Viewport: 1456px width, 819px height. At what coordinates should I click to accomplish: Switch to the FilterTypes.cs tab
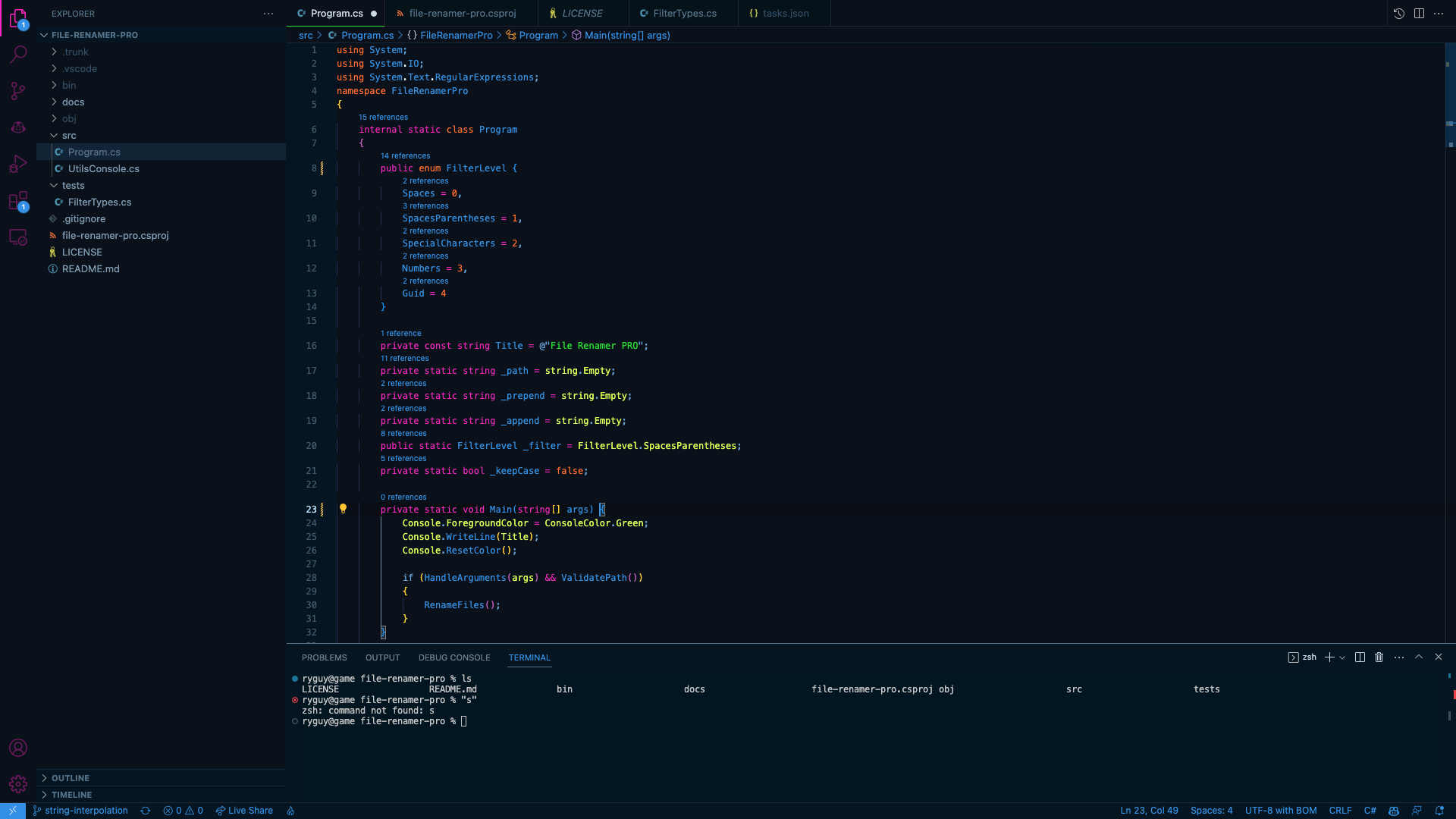pos(684,14)
